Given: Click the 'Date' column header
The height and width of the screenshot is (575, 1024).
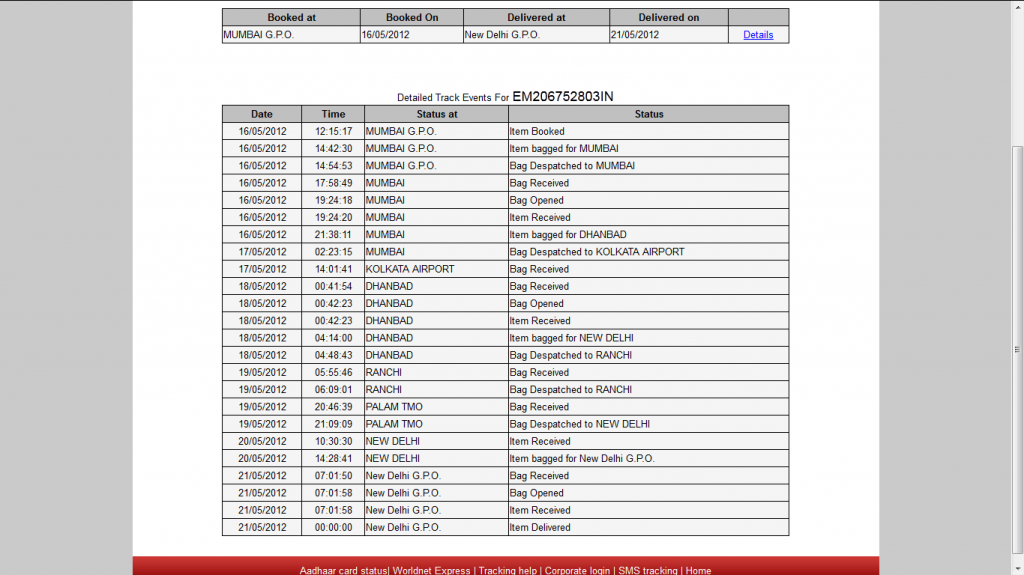Looking at the screenshot, I should [262, 114].
